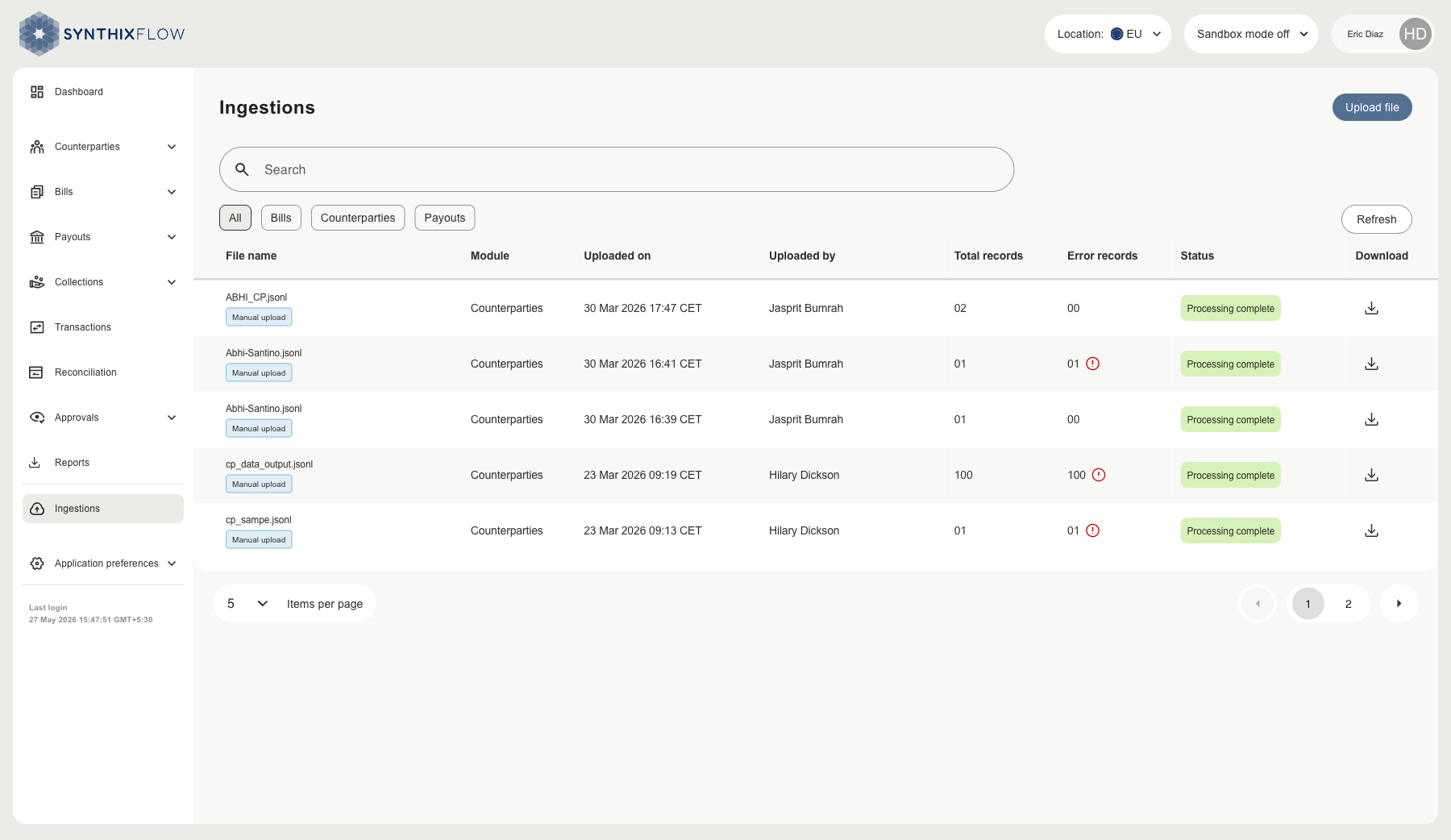The height and width of the screenshot is (840, 1451).
Task: Go to previous page arrow
Action: pyautogui.click(x=1258, y=604)
